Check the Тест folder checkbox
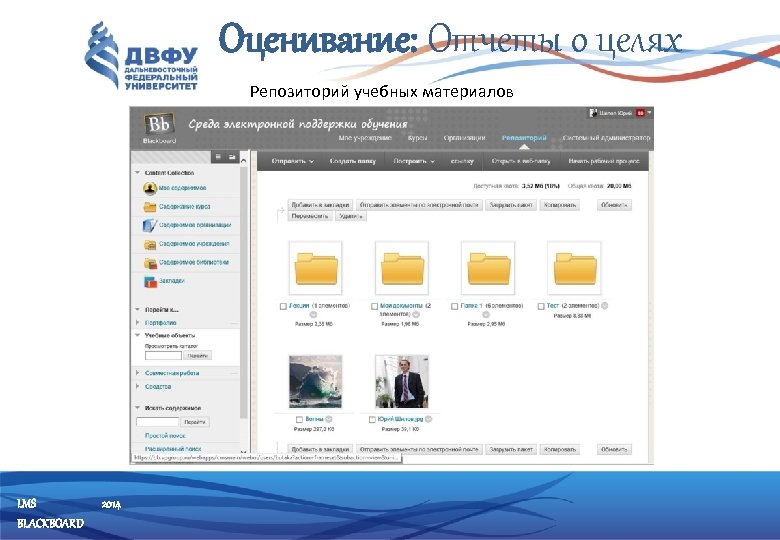Viewport: 780px width, 540px height. (x=541, y=306)
